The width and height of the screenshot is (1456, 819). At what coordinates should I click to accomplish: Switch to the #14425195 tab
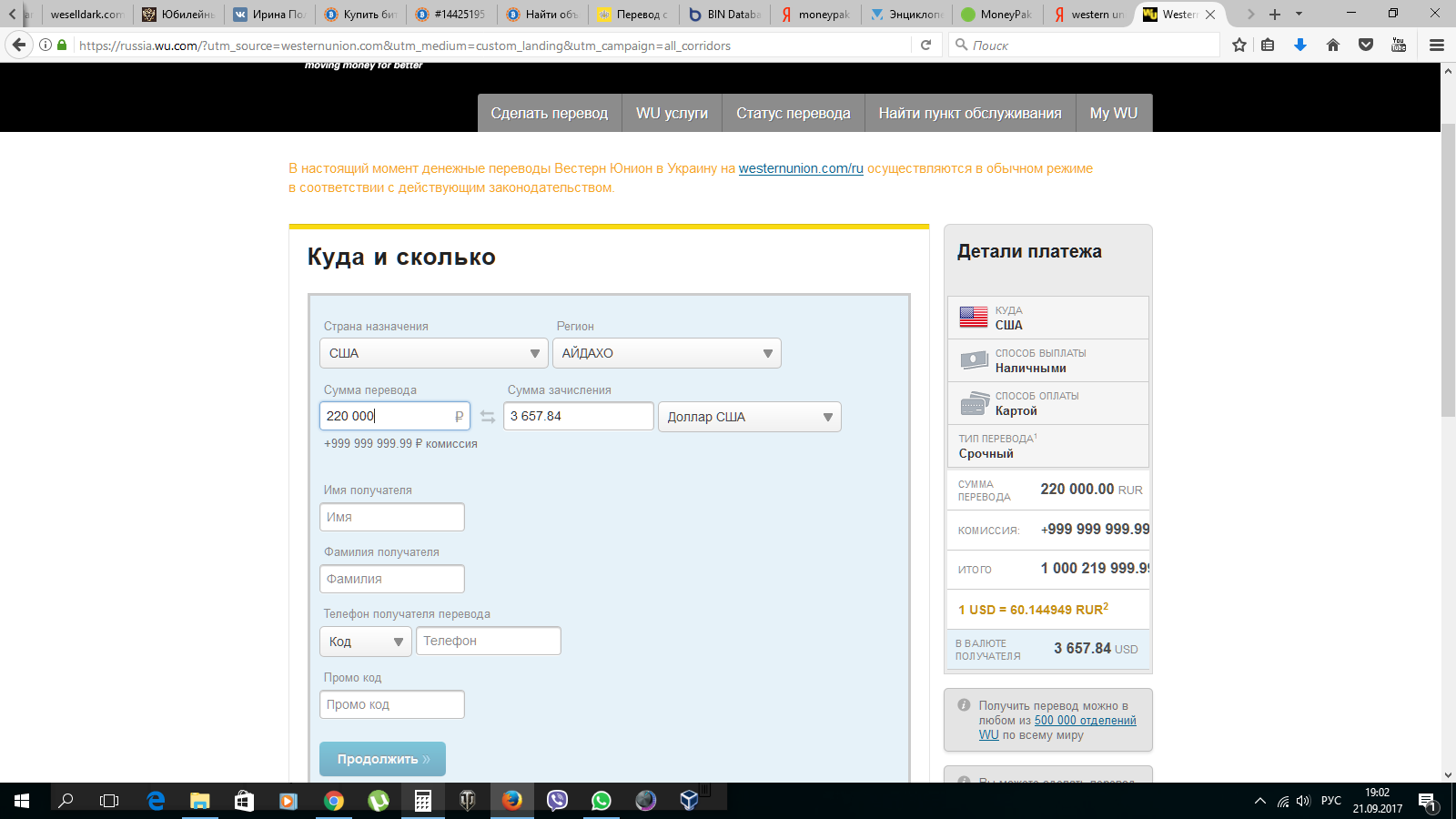click(451, 14)
